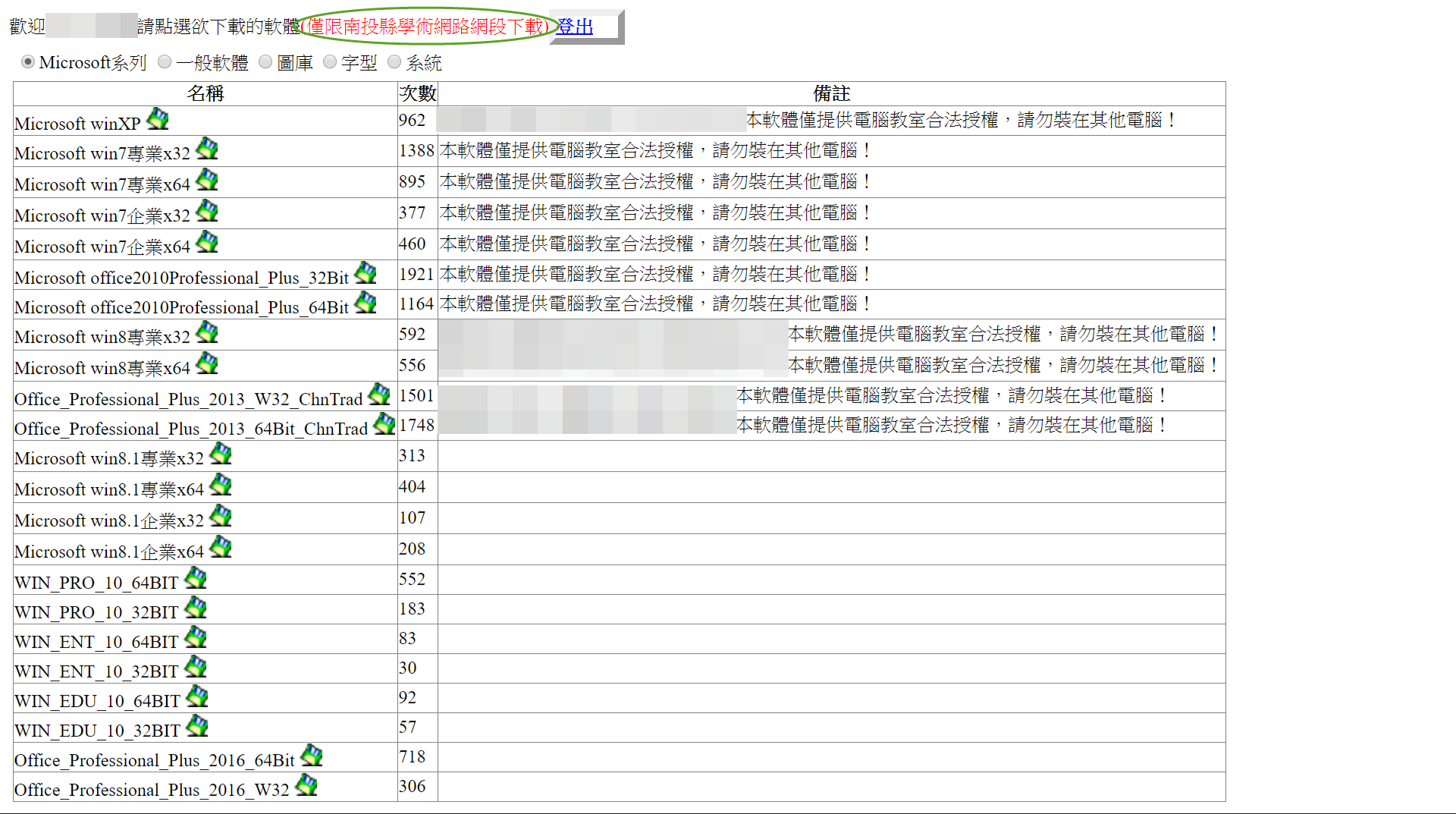The image size is (1456, 814).
Task: Click the download count 718
Action: (413, 756)
